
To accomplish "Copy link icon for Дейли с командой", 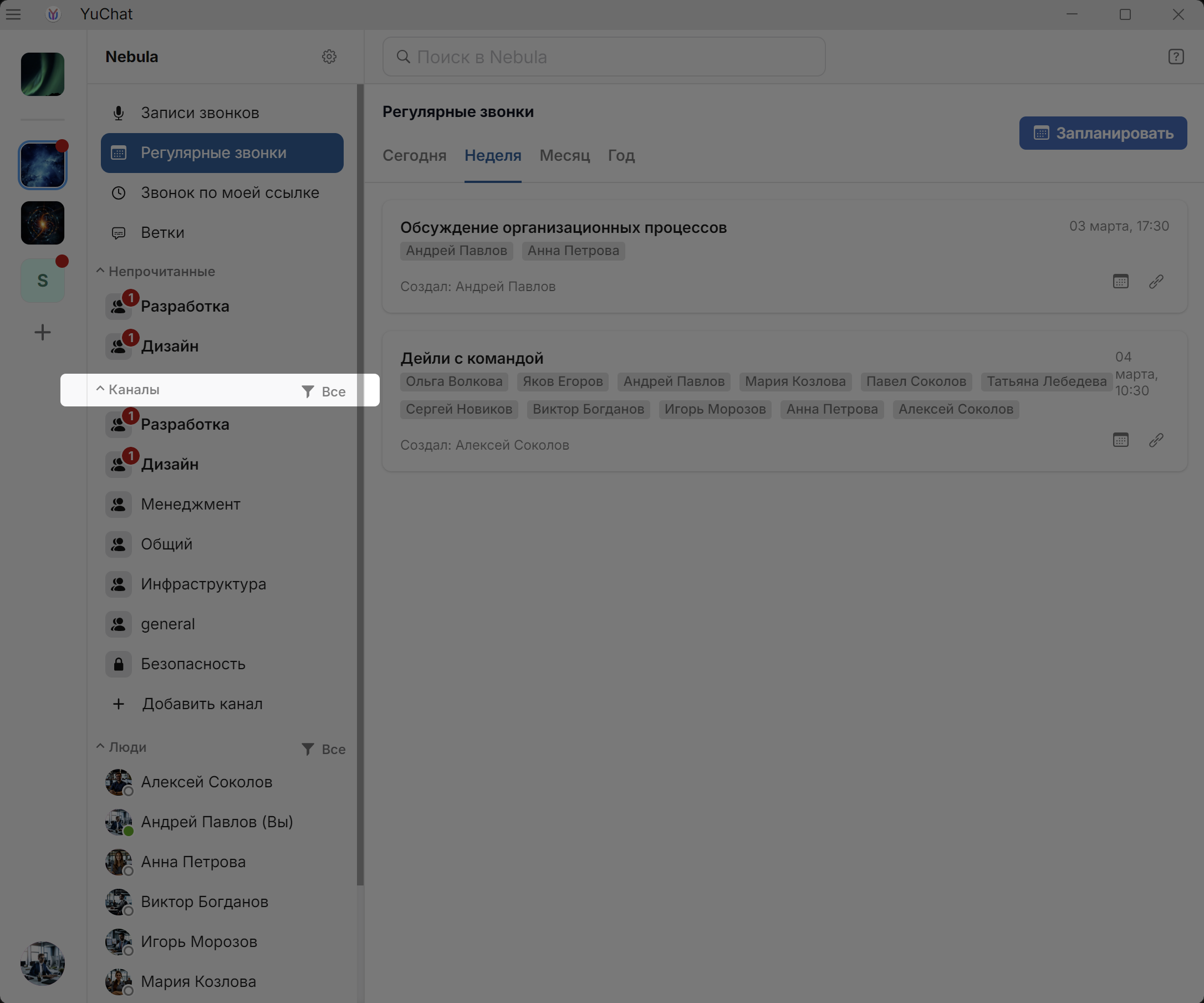I will click(1156, 440).
